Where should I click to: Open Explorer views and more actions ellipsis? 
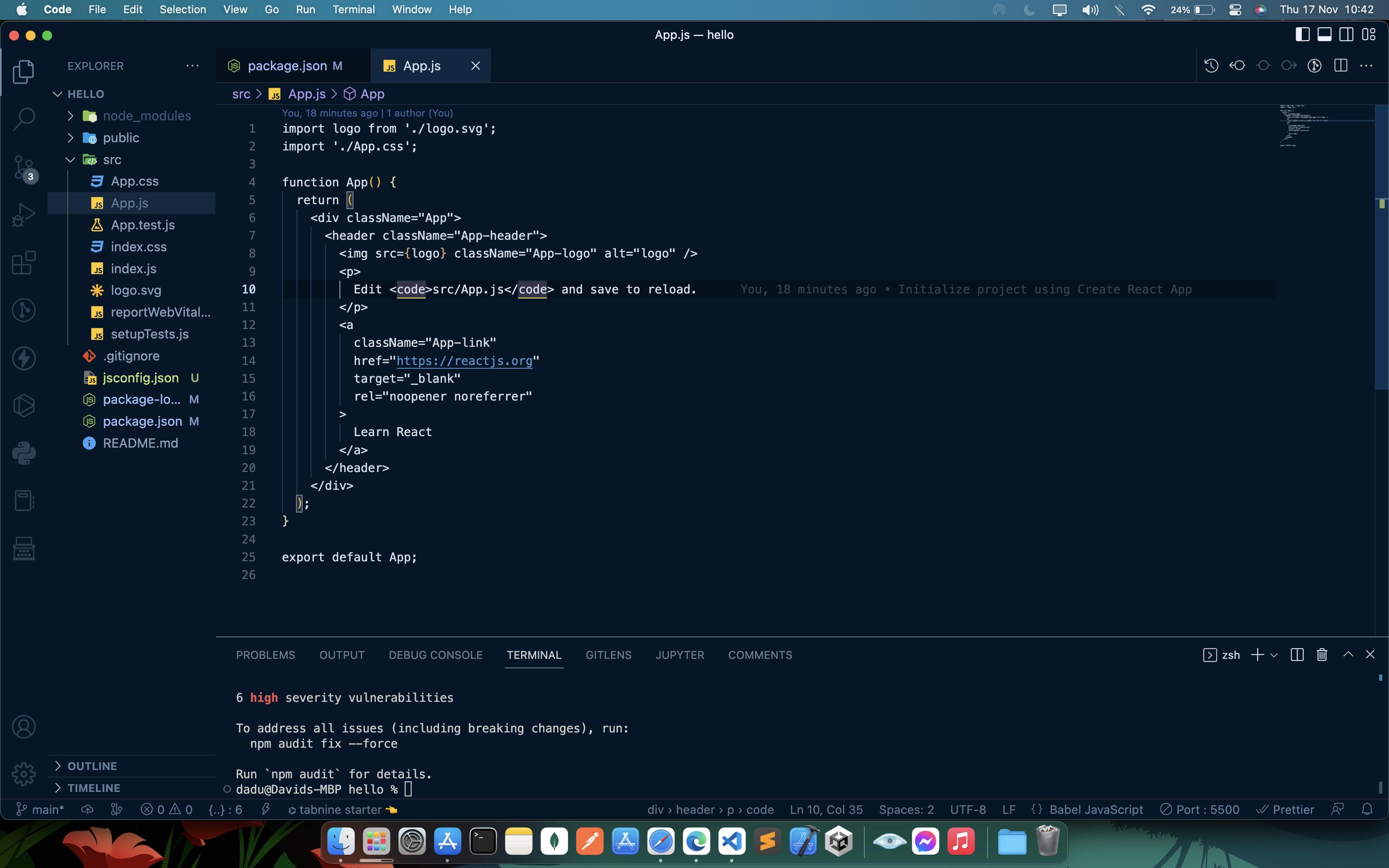tap(192, 65)
